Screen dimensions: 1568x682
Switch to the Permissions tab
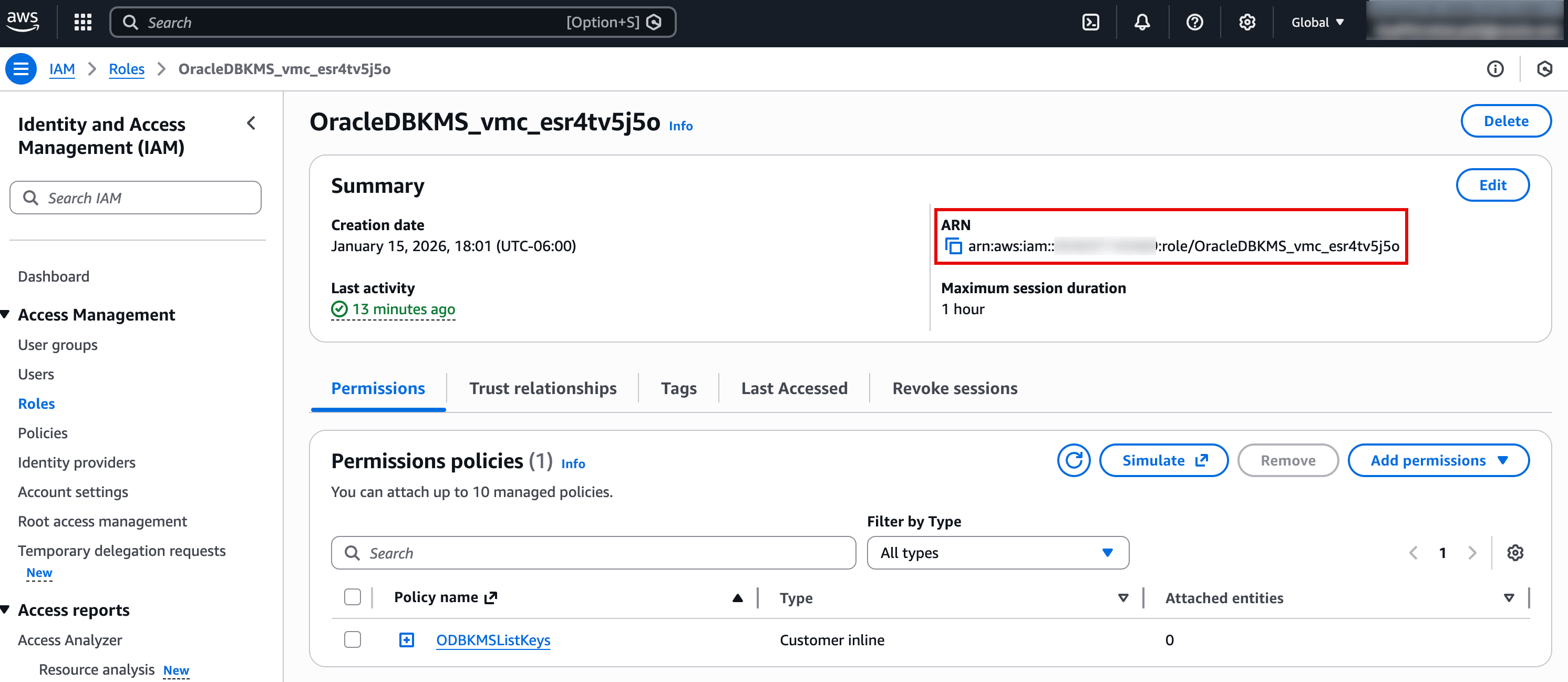pyautogui.click(x=378, y=388)
